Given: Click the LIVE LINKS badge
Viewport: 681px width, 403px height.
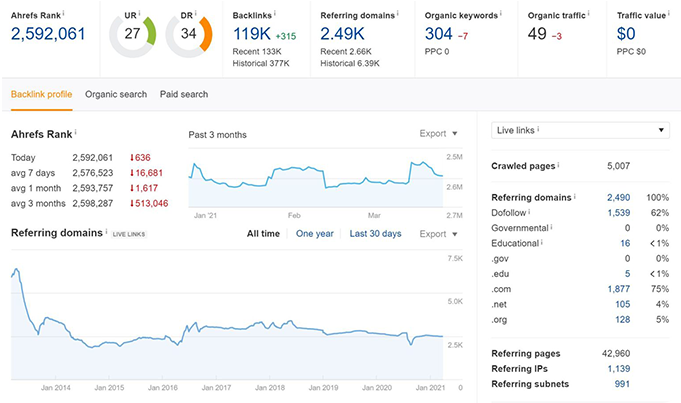Looking at the screenshot, I should [129, 234].
